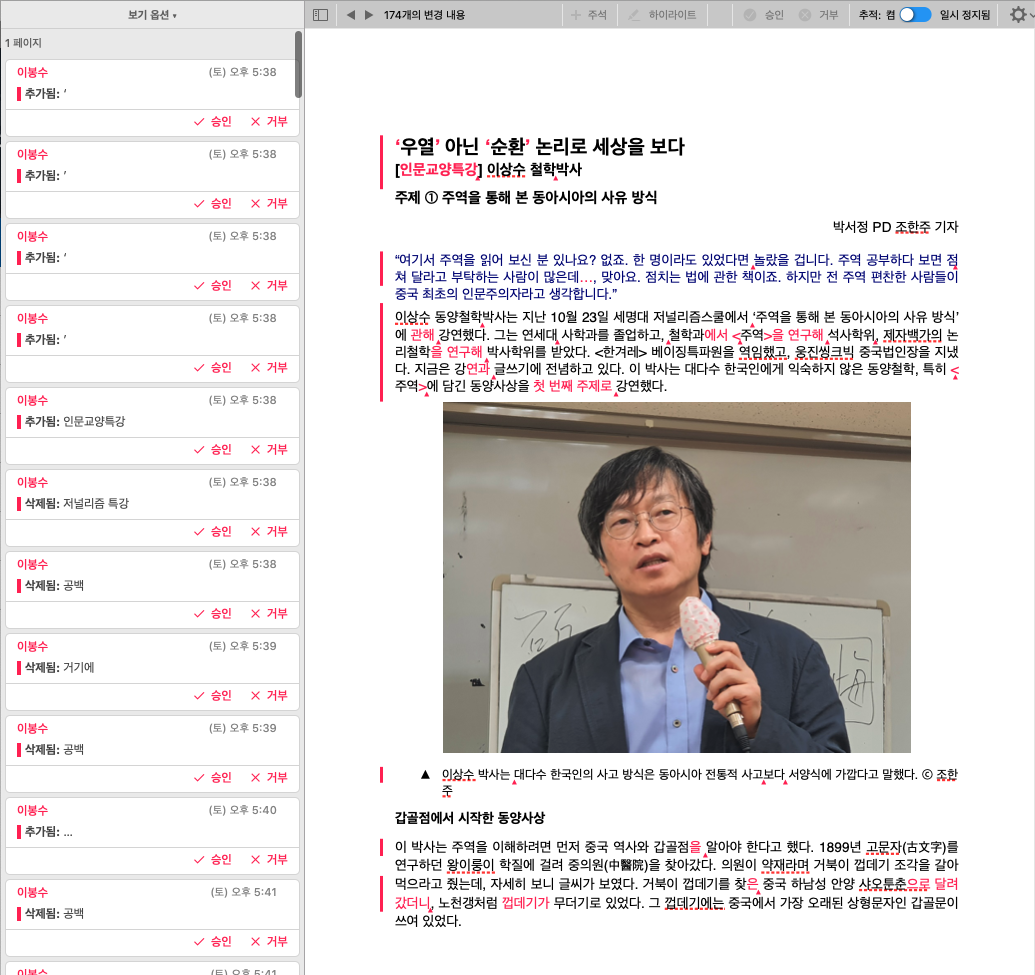Accept the '...' addition at 5:40

(213, 859)
